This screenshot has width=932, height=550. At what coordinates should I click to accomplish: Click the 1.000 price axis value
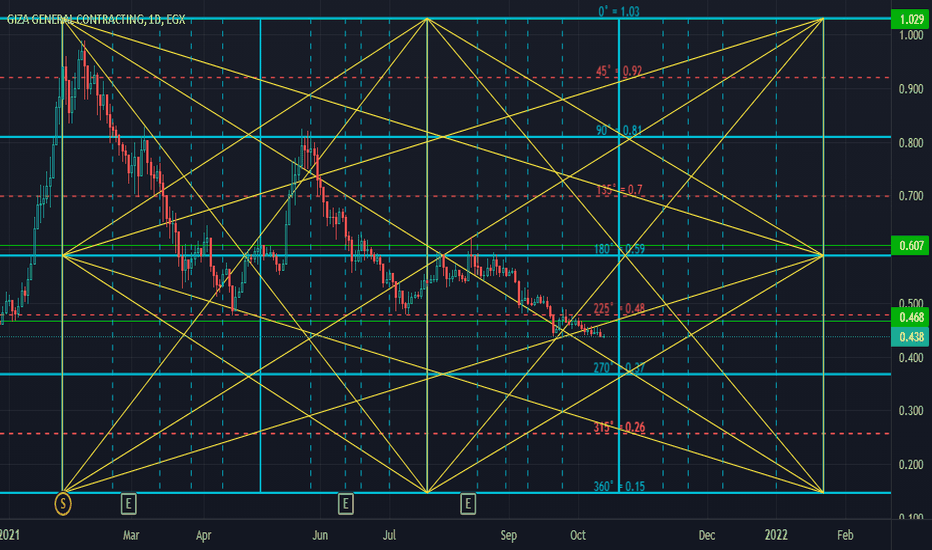point(911,35)
